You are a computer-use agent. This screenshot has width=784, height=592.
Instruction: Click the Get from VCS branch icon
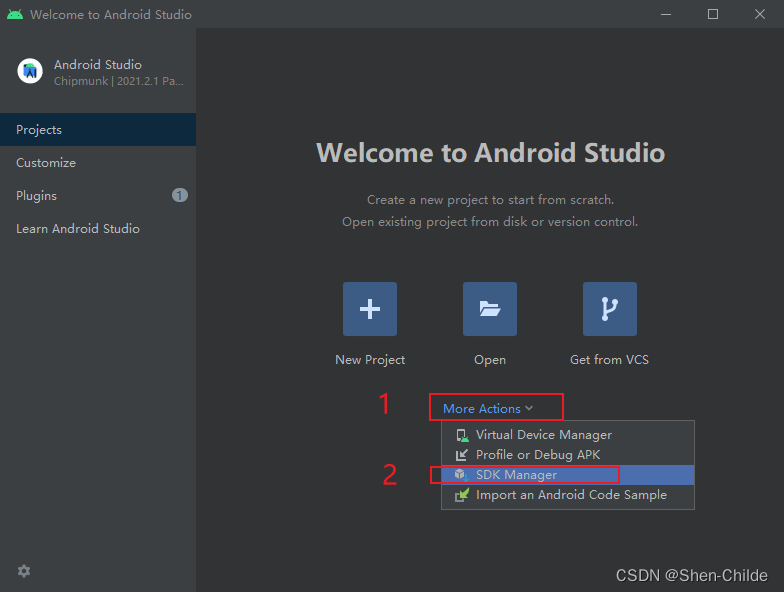(610, 308)
